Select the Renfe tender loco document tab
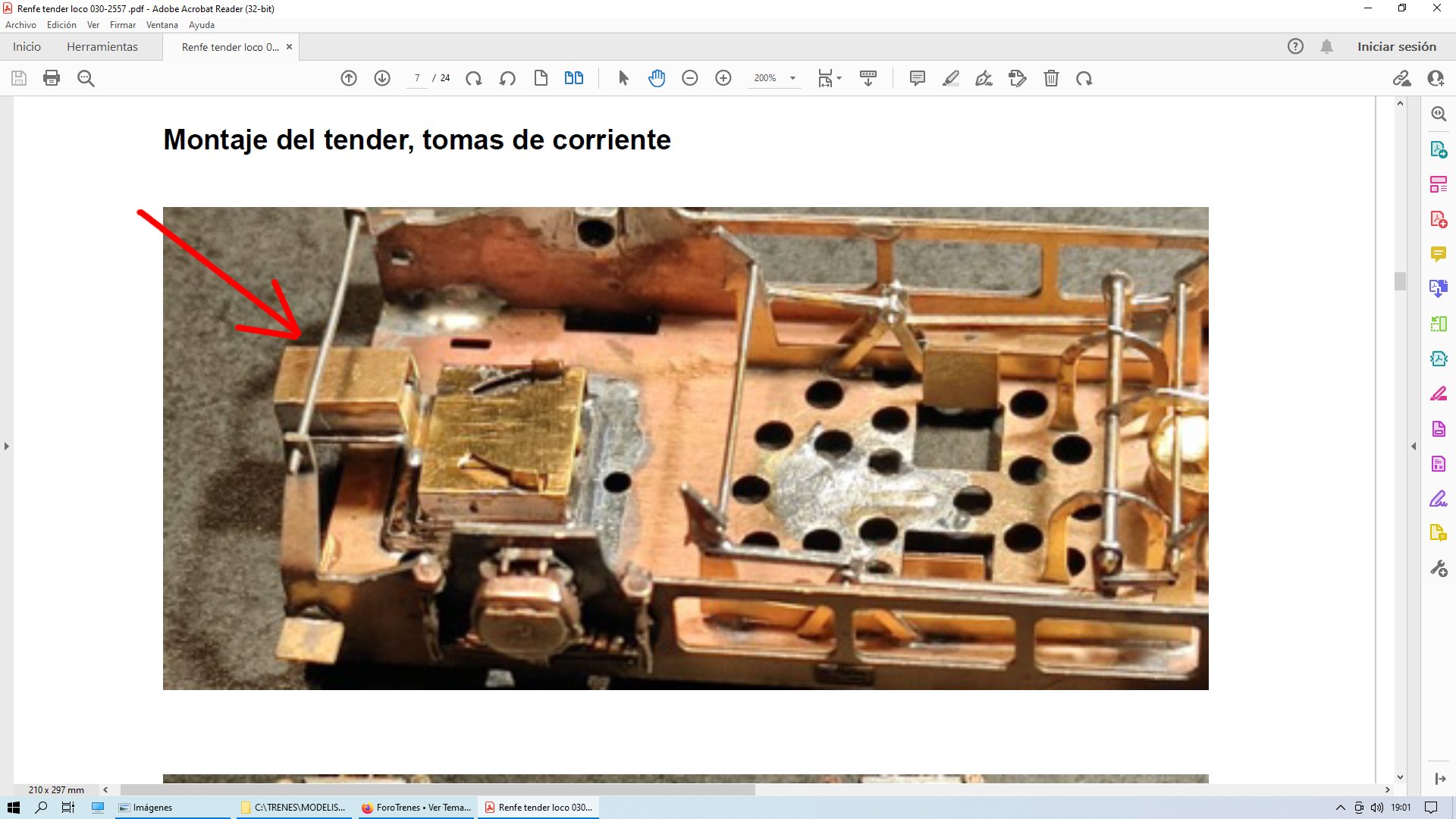1456x819 pixels. (x=230, y=47)
